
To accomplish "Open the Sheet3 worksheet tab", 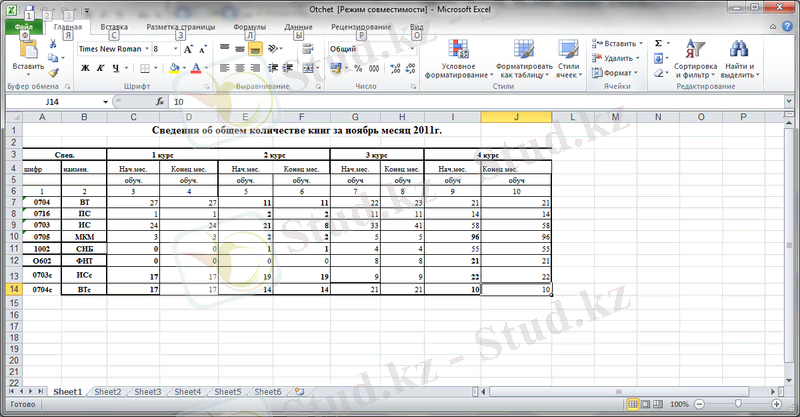I will (x=147, y=392).
